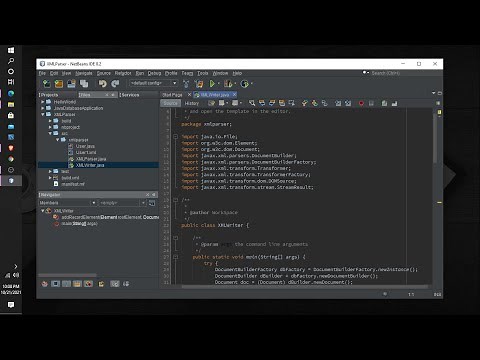This screenshot has height=360, width=480.
Task: Collapse the main method code fold
Action: (175, 257)
